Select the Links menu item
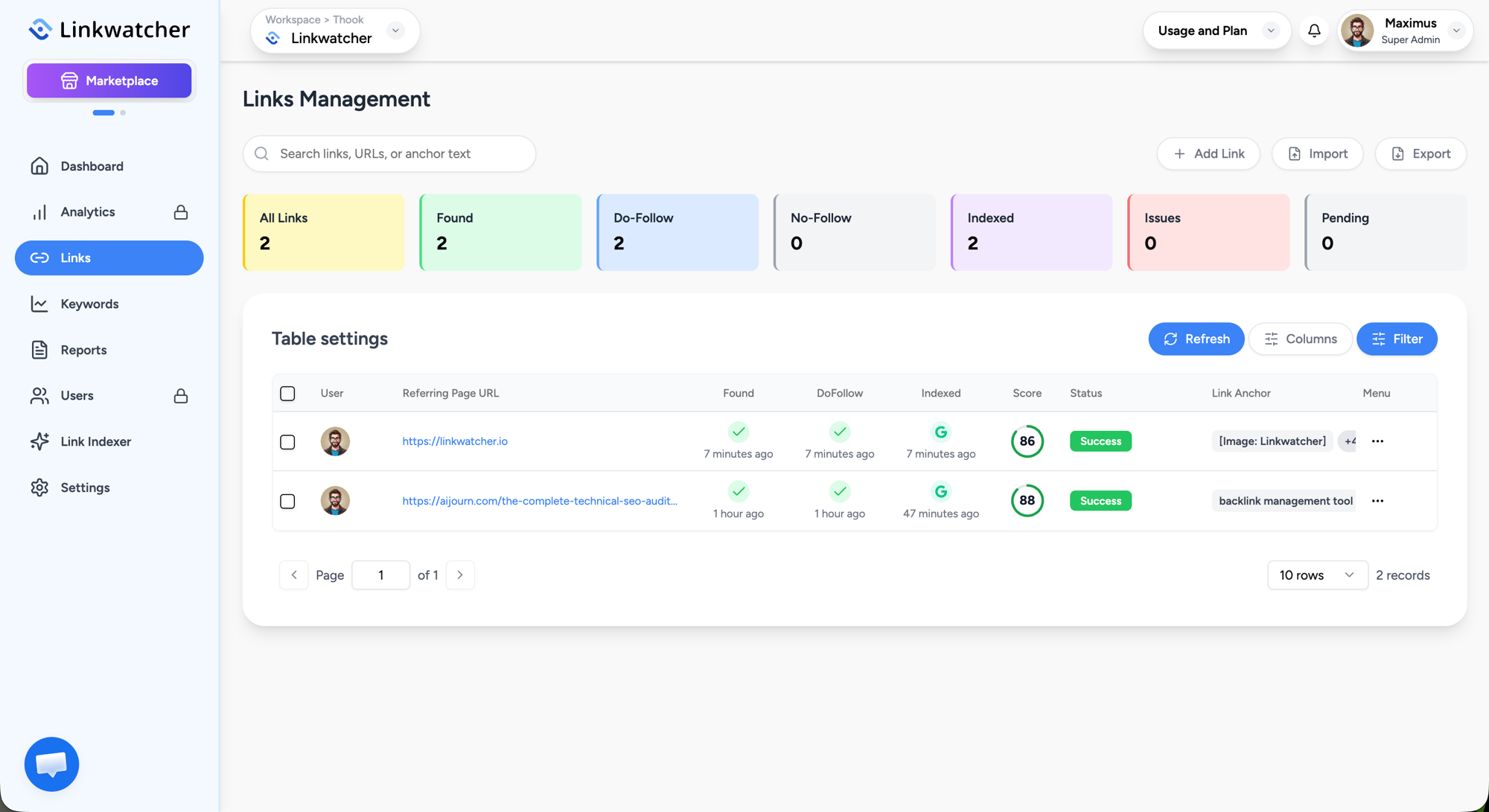The height and width of the screenshot is (812, 1489). tap(109, 258)
